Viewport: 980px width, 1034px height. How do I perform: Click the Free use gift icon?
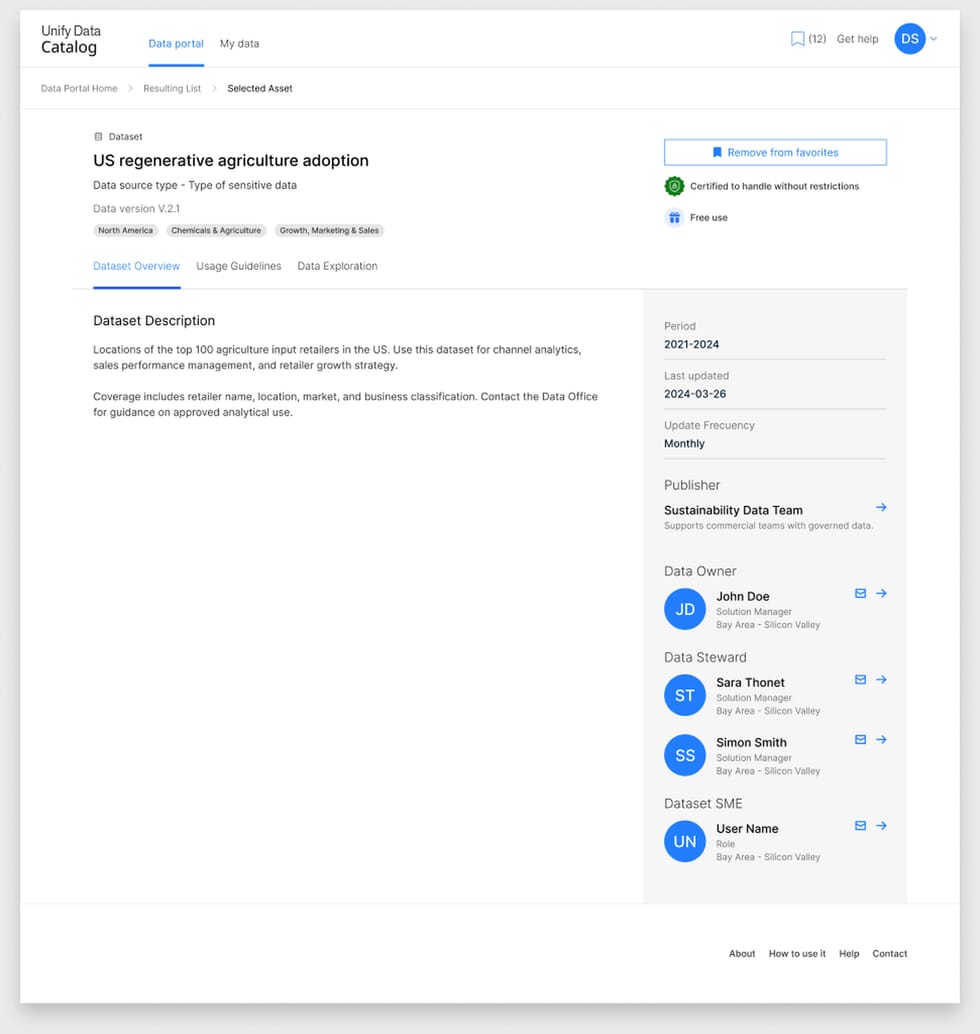click(674, 218)
